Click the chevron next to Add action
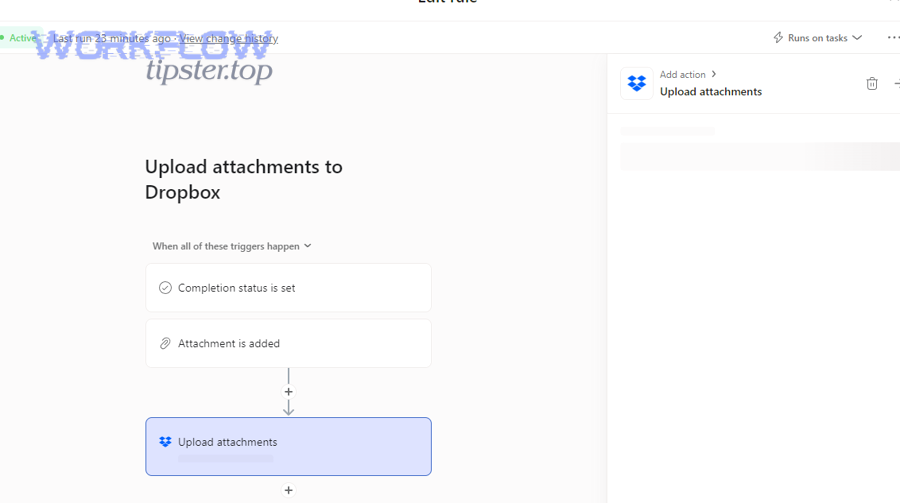Viewport: 900px width, 503px height. (x=713, y=74)
